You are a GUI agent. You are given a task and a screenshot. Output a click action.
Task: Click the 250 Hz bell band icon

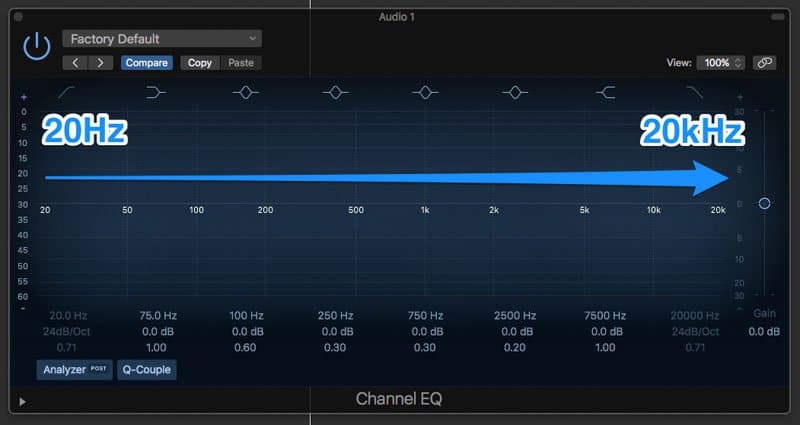tap(336, 92)
